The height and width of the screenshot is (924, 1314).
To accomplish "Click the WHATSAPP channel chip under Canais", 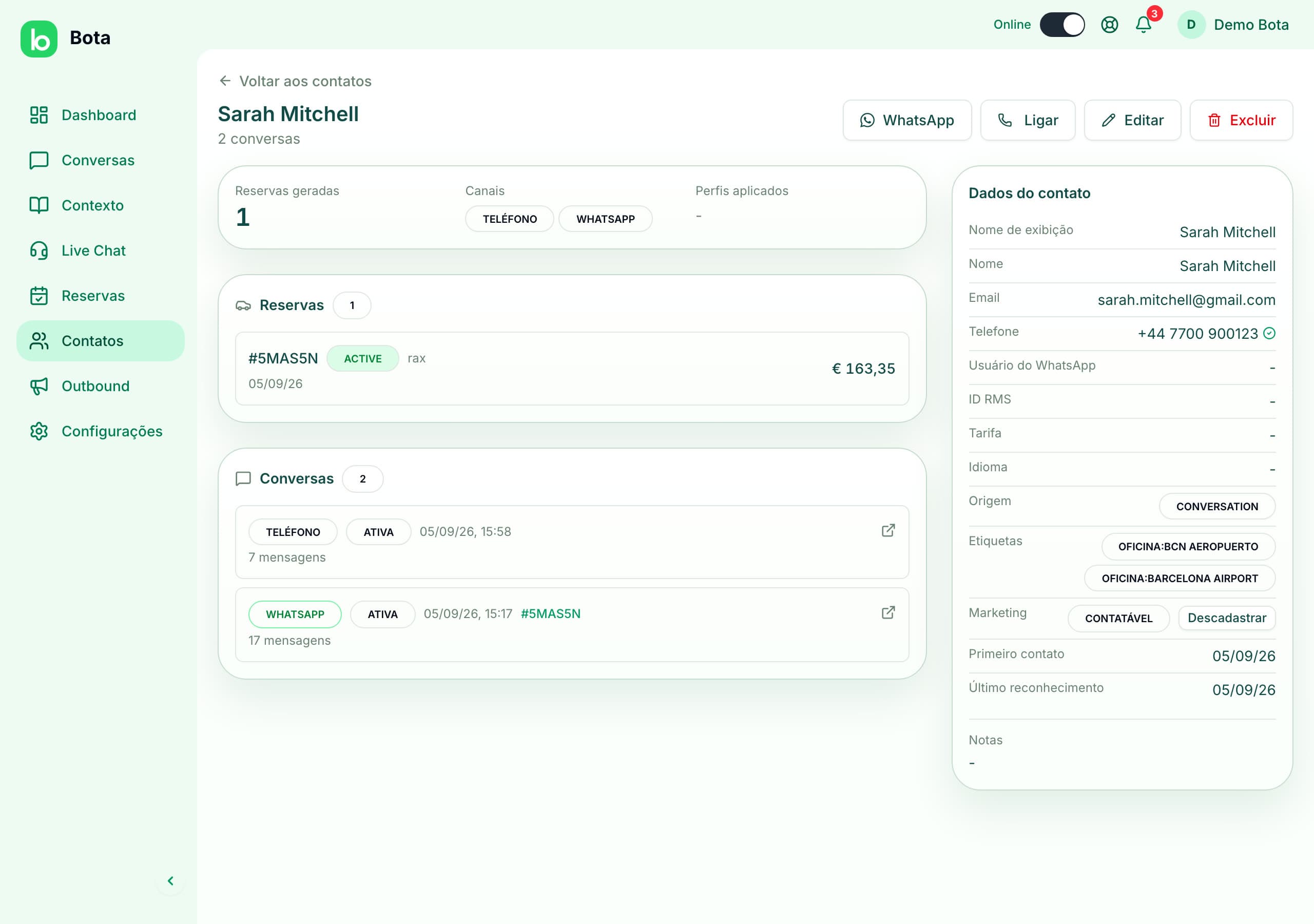I will click(606, 219).
